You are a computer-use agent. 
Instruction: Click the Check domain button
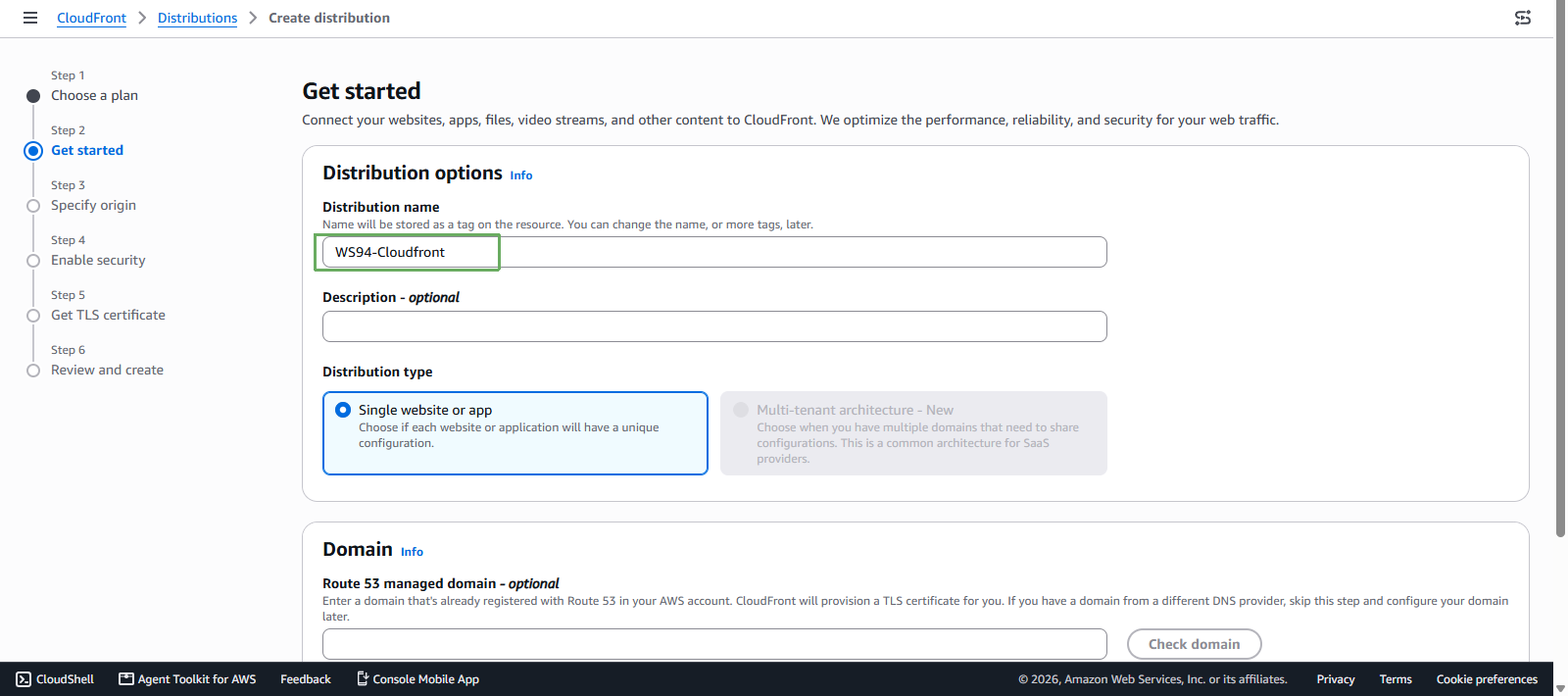click(x=1194, y=644)
